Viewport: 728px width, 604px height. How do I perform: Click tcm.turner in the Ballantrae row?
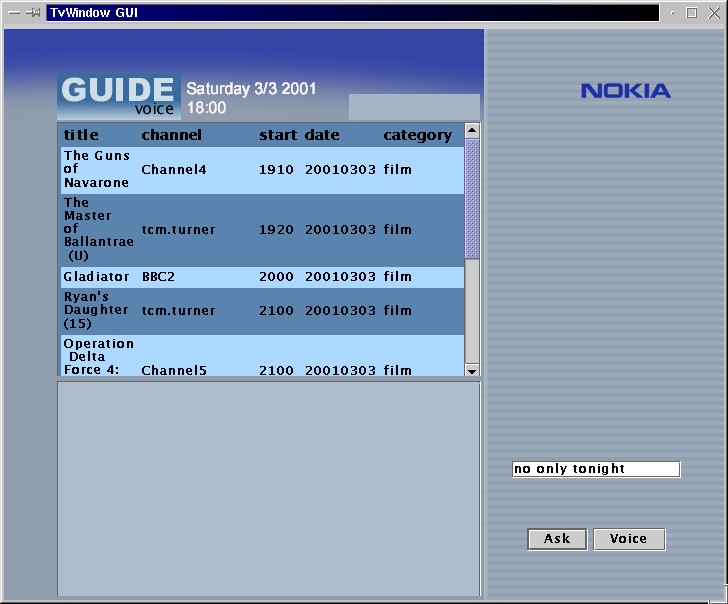point(178,229)
